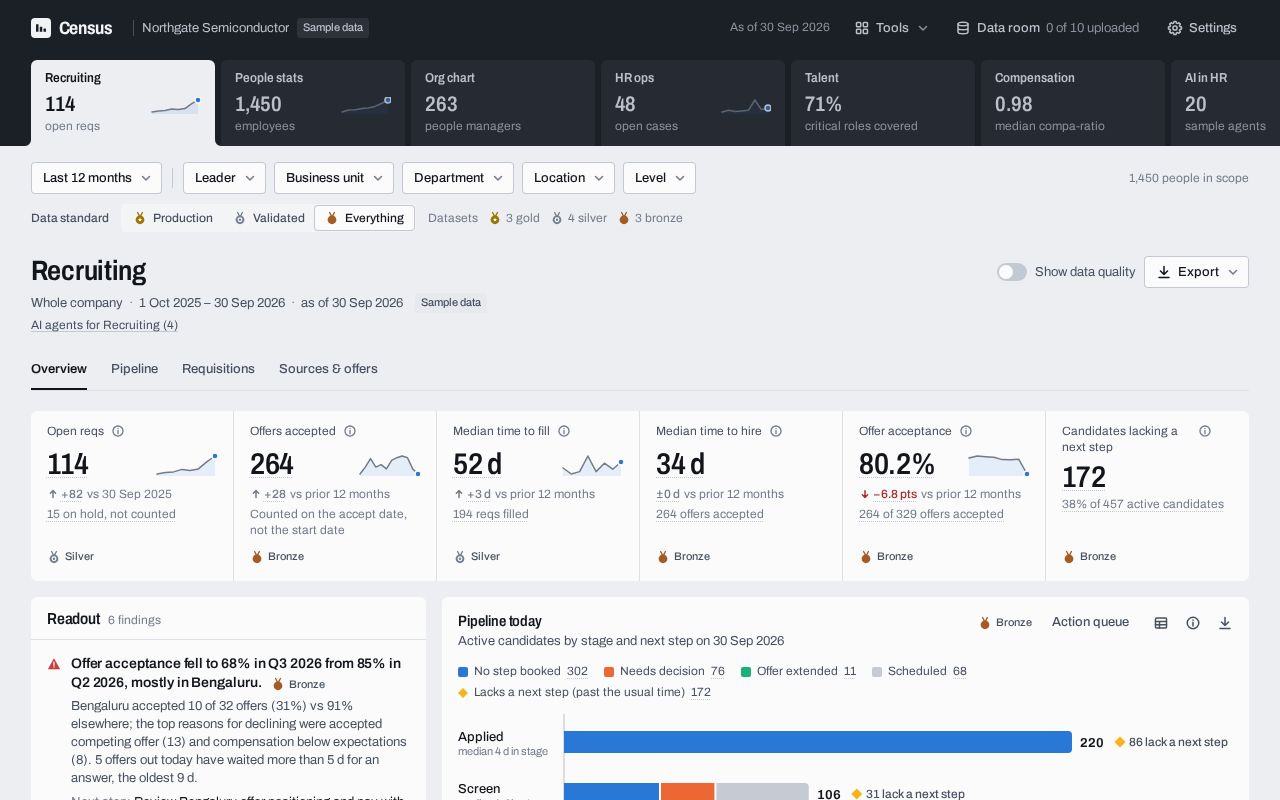
Task: Click the Silver medal badge under Open reqs
Action: point(71,556)
